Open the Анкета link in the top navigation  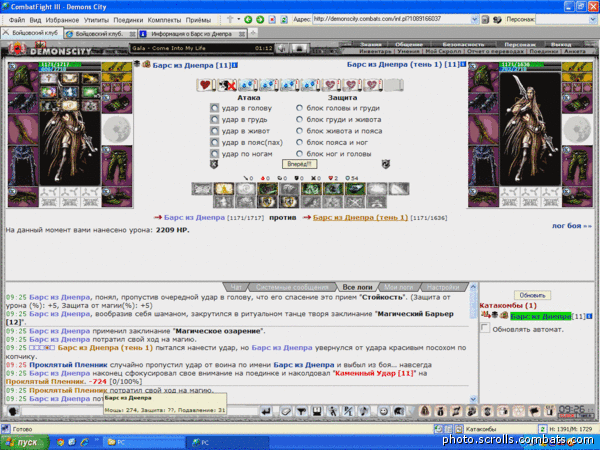coord(575,51)
